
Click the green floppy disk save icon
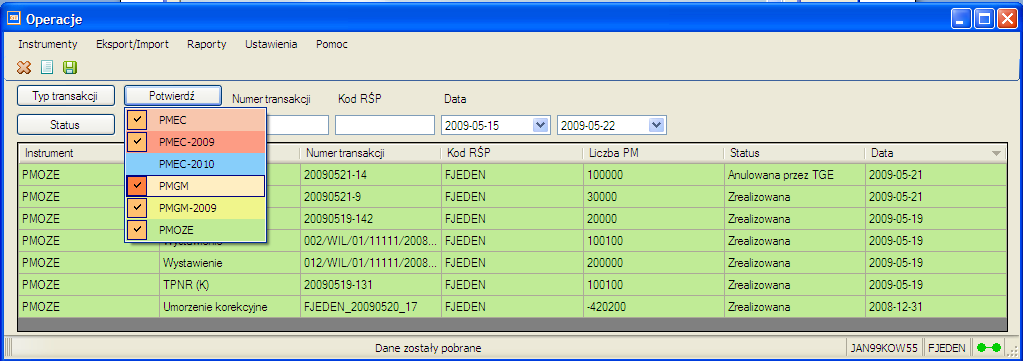coord(70,67)
